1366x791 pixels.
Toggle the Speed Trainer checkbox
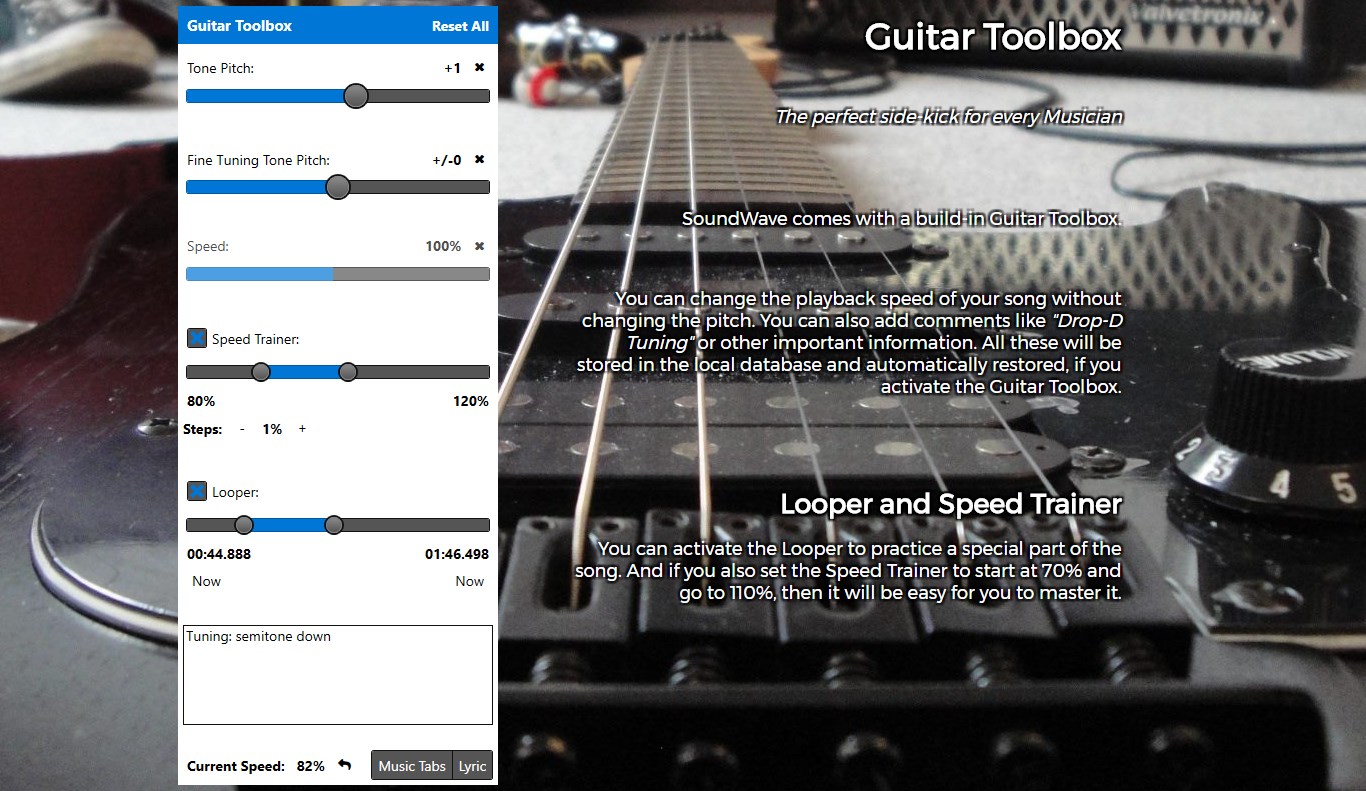(x=197, y=339)
